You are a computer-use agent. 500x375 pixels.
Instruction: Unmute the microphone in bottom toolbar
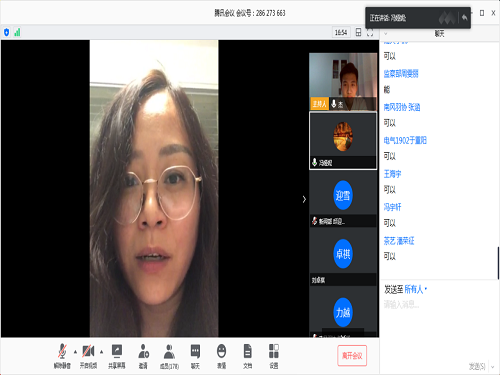coord(62,356)
